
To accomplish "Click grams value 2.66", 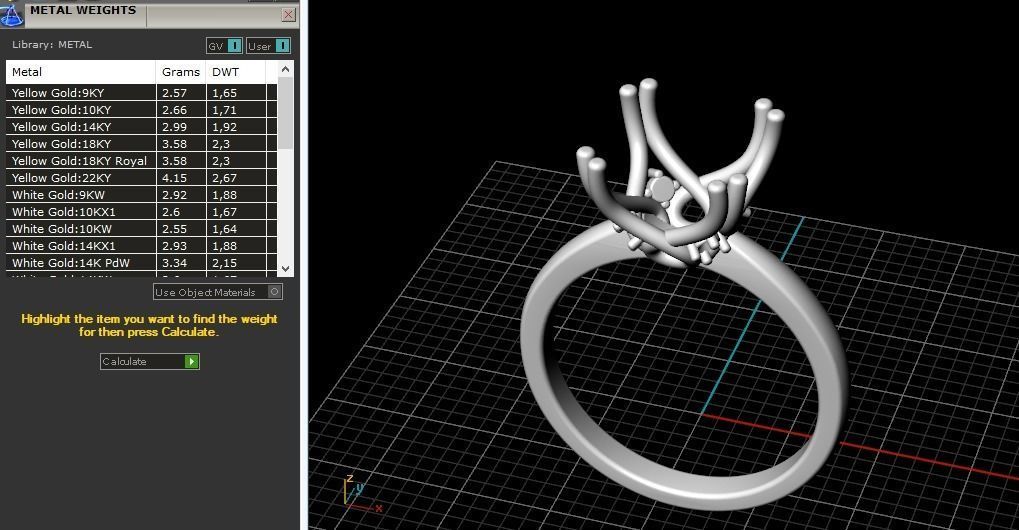I will pos(174,110).
